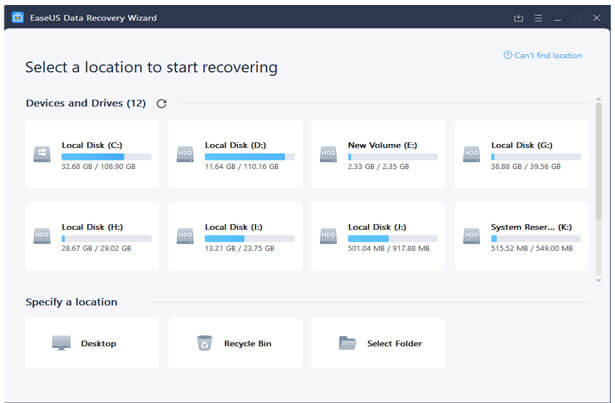Select the Local Disk (D:) label
This screenshot has height=403, width=615.
tap(235, 145)
